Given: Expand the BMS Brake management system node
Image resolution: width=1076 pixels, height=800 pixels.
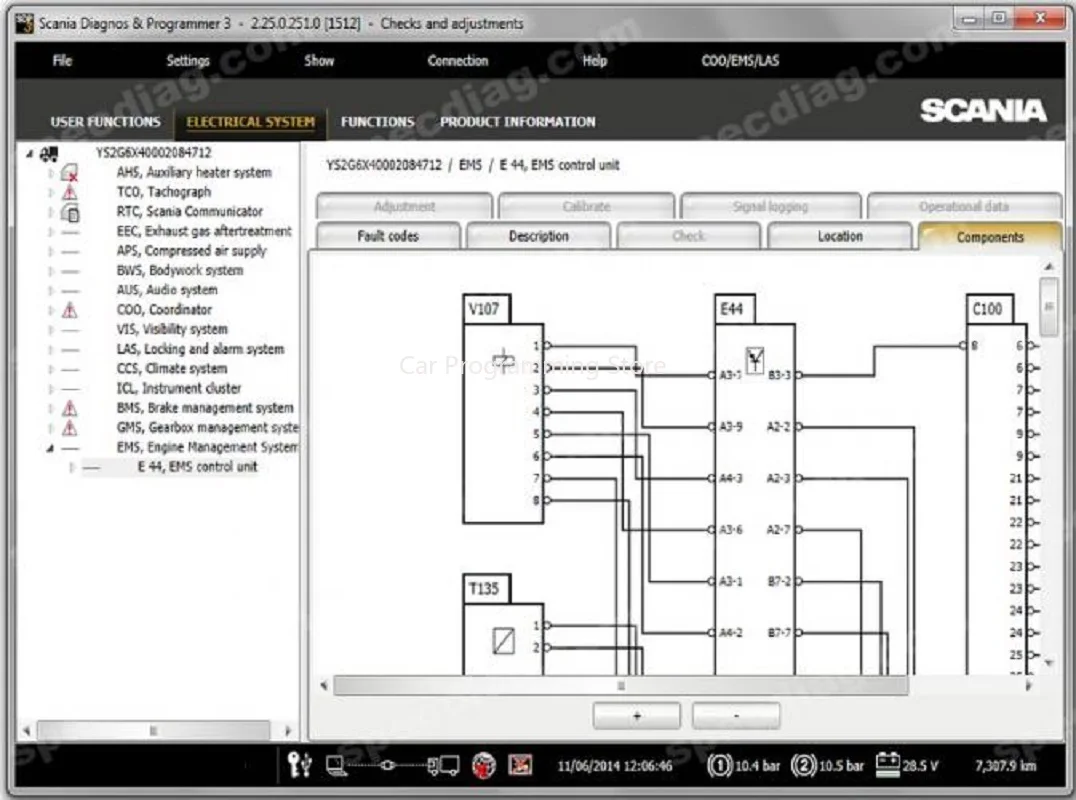Looking at the screenshot, I should 51,408.
